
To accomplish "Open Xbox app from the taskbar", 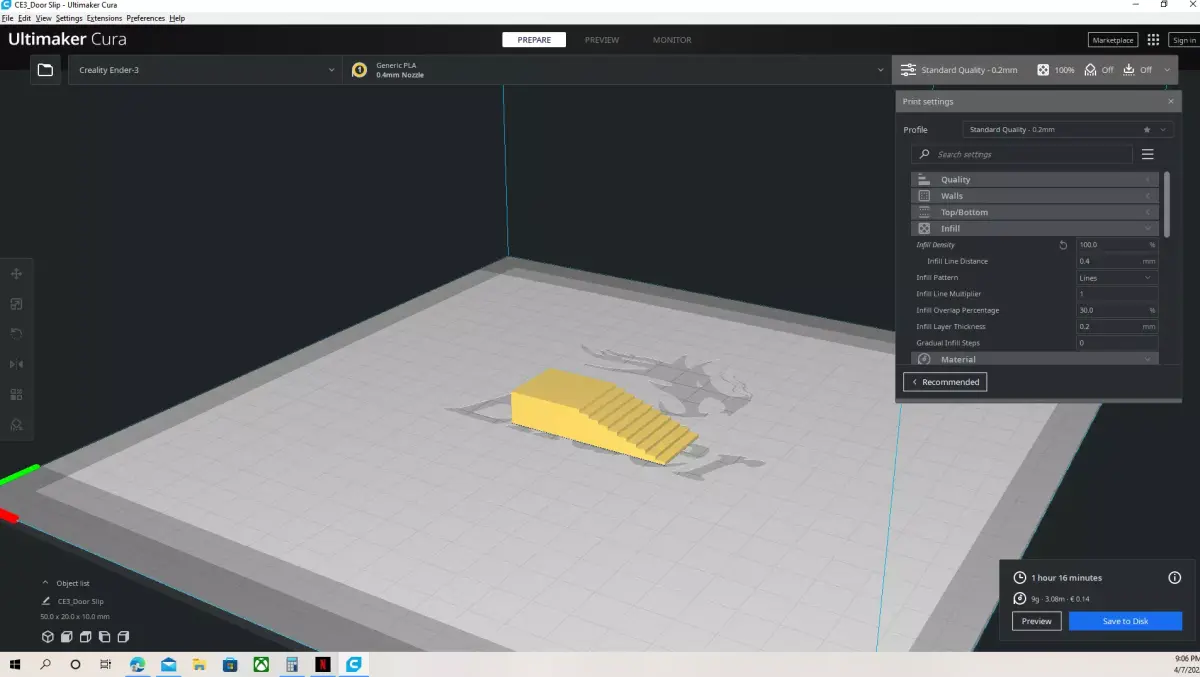I will click(260, 664).
